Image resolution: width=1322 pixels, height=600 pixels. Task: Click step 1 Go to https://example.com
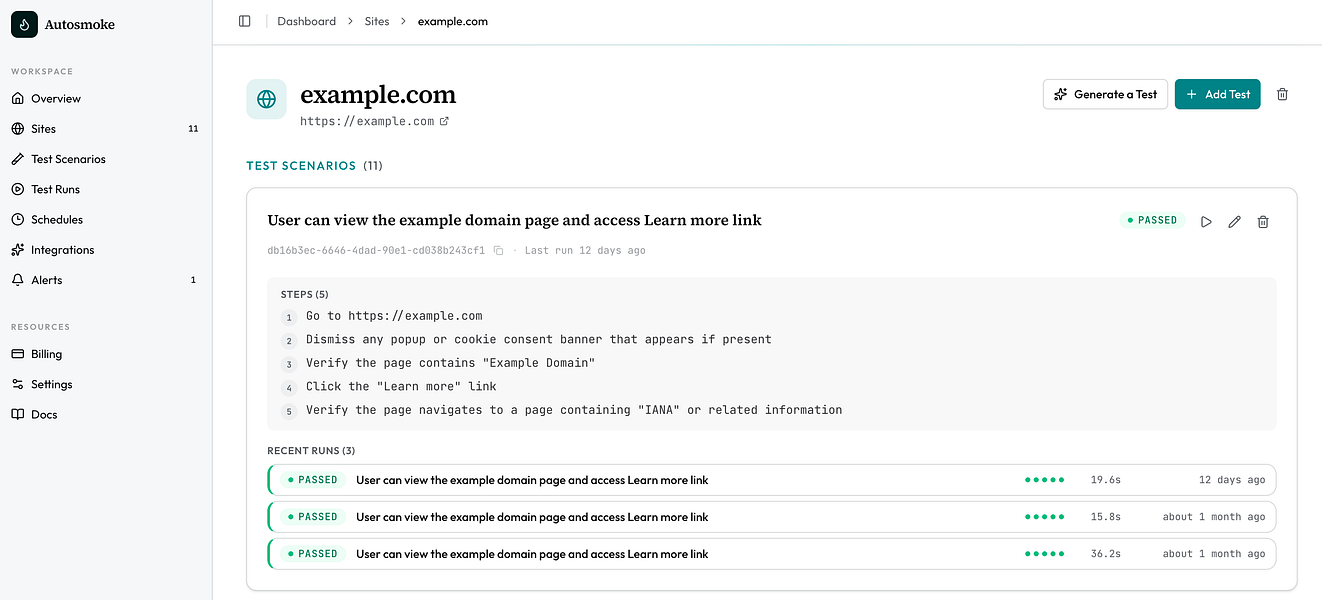tap(394, 316)
